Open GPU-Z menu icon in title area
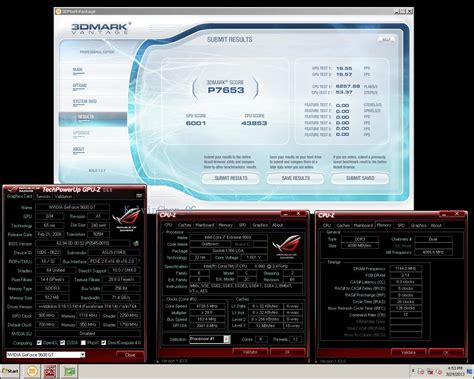 (139, 196)
